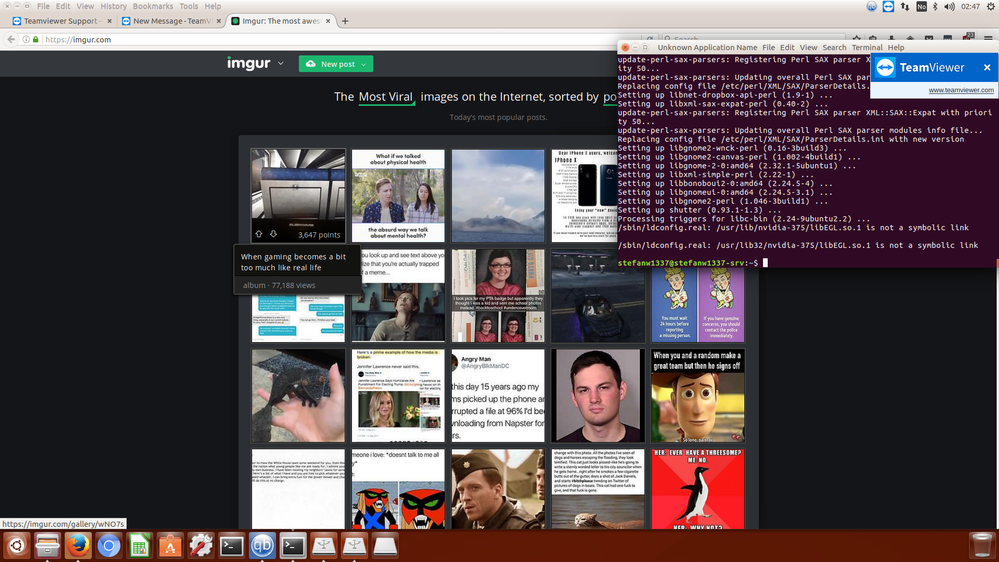
Task: Open the Jennifer Lawrence media thumbnail
Action: [398, 396]
